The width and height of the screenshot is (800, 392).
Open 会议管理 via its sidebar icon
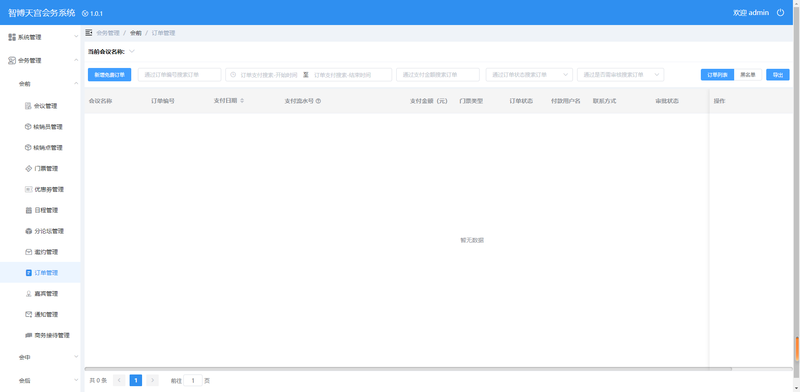(x=29, y=106)
